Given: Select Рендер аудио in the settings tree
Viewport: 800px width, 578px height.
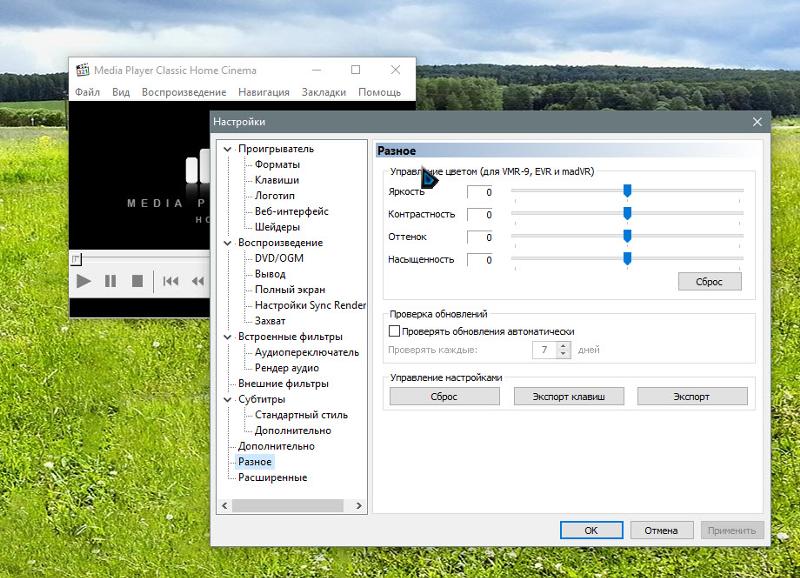Looking at the screenshot, I should tap(287, 368).
